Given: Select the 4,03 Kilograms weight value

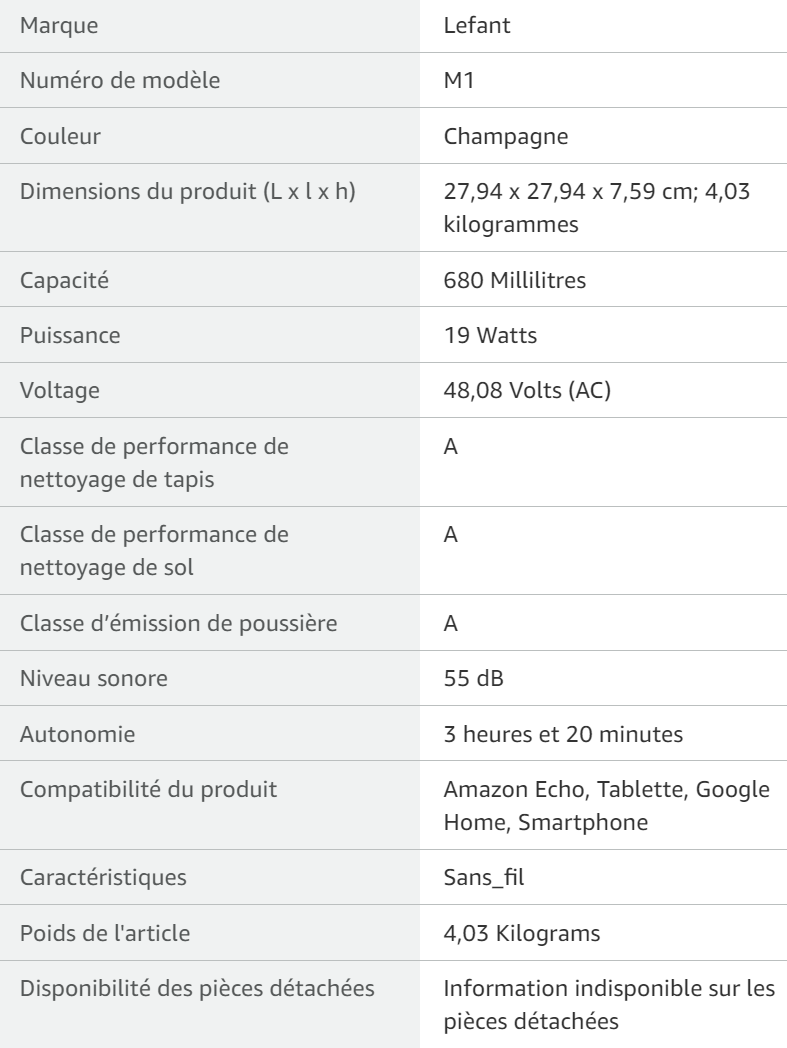Looking at the screenshot, I should (x=522, y=933).
